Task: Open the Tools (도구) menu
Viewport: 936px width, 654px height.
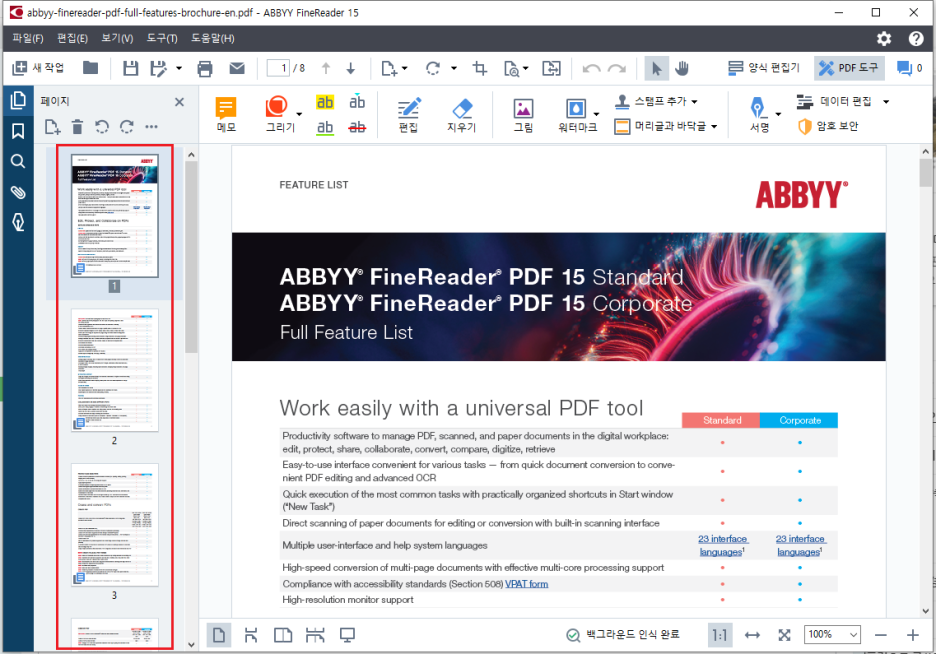Action: click(162, 38)
